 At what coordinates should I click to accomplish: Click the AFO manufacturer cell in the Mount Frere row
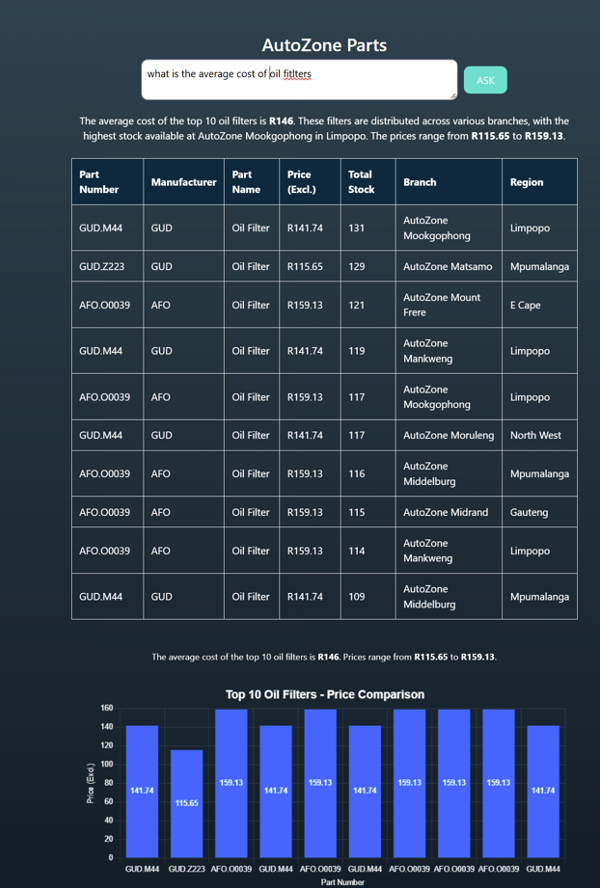click(x=184, y=305)
